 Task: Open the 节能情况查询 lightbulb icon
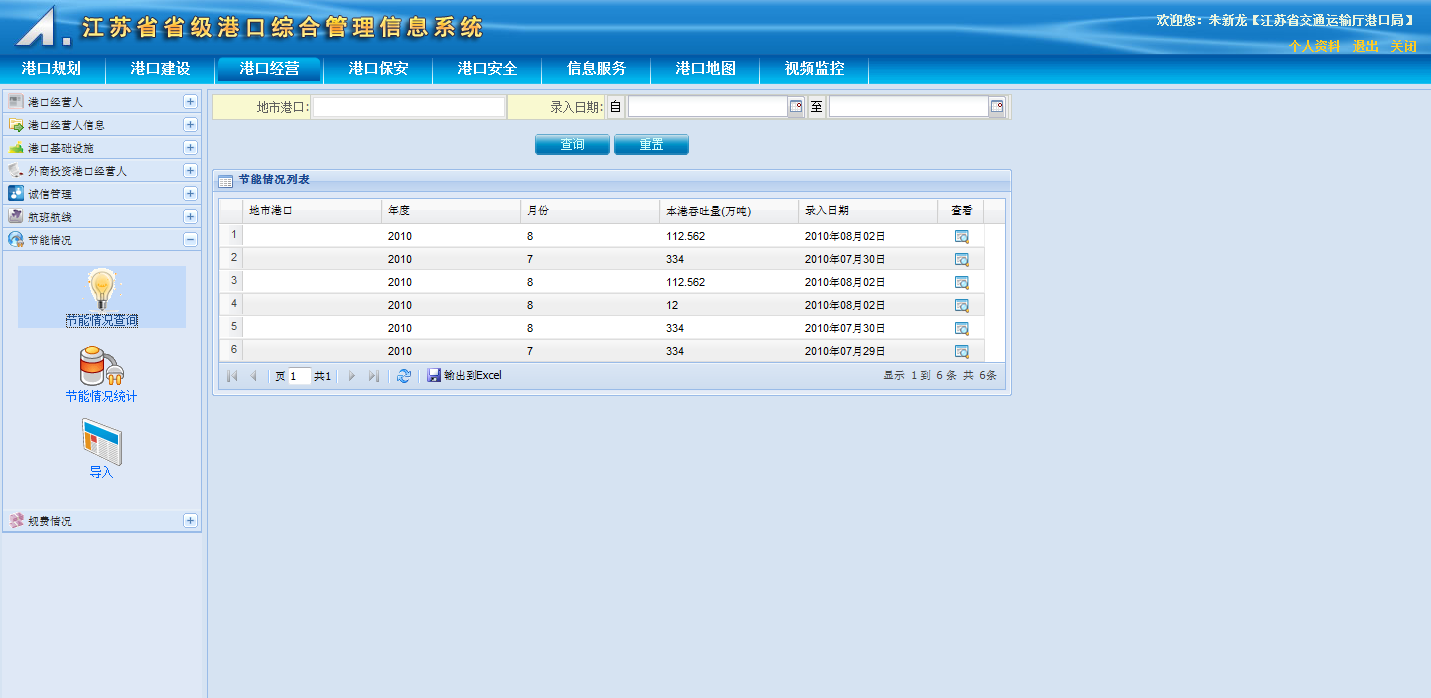click(x=101, y=290)
